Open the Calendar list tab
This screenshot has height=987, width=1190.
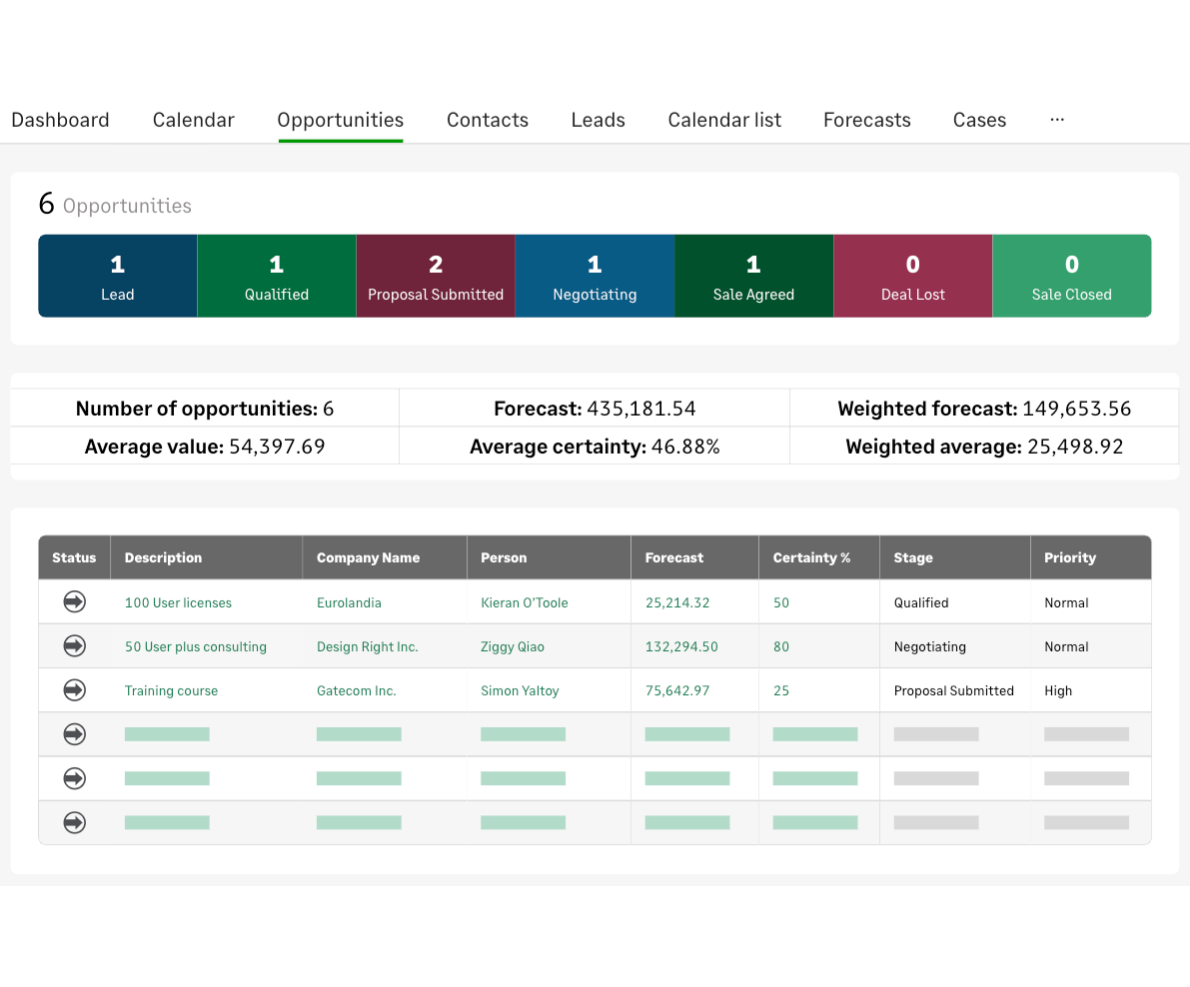coord(724,120)
